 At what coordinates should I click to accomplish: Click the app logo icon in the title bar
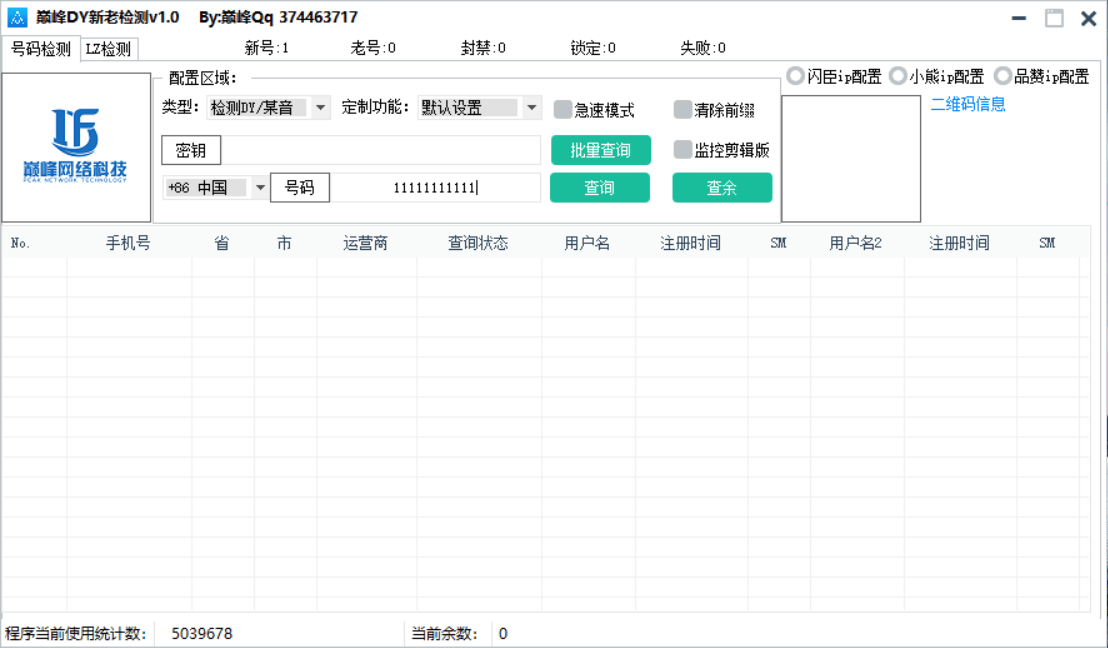tap(18, 17)
